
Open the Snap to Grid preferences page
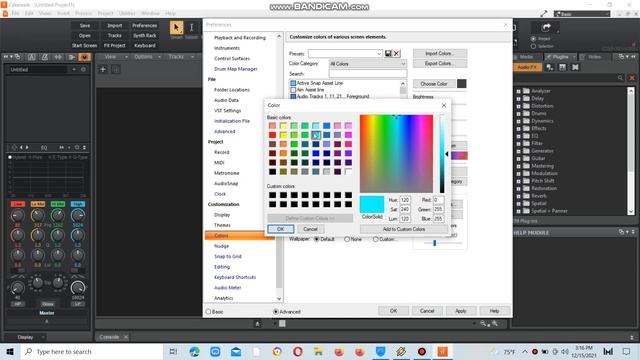point(228,256)
